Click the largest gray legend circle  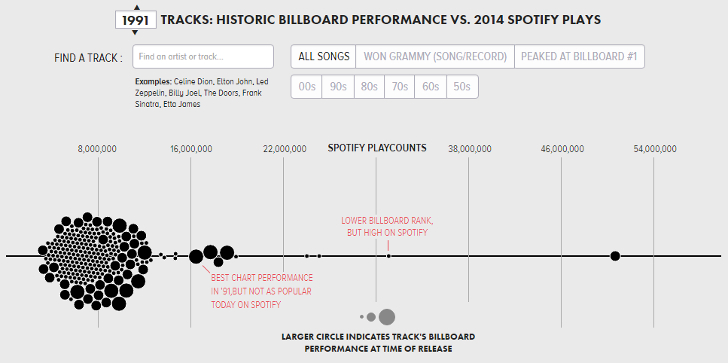(x=387, y=317)
